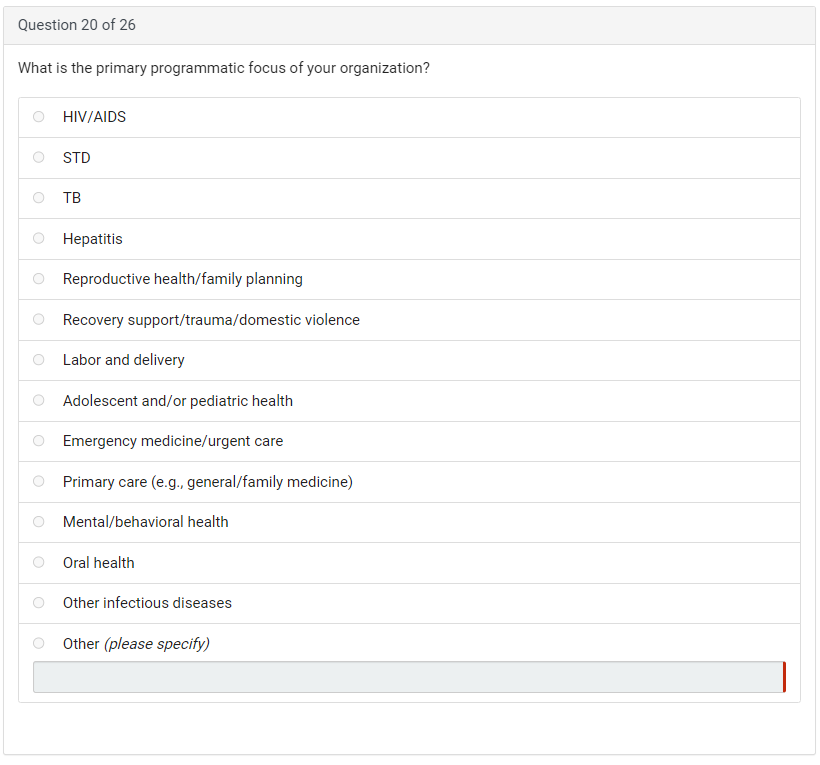Pick Primary care general/family medicine option
Viewport: 820px width, 765px height.
point(39,482)
